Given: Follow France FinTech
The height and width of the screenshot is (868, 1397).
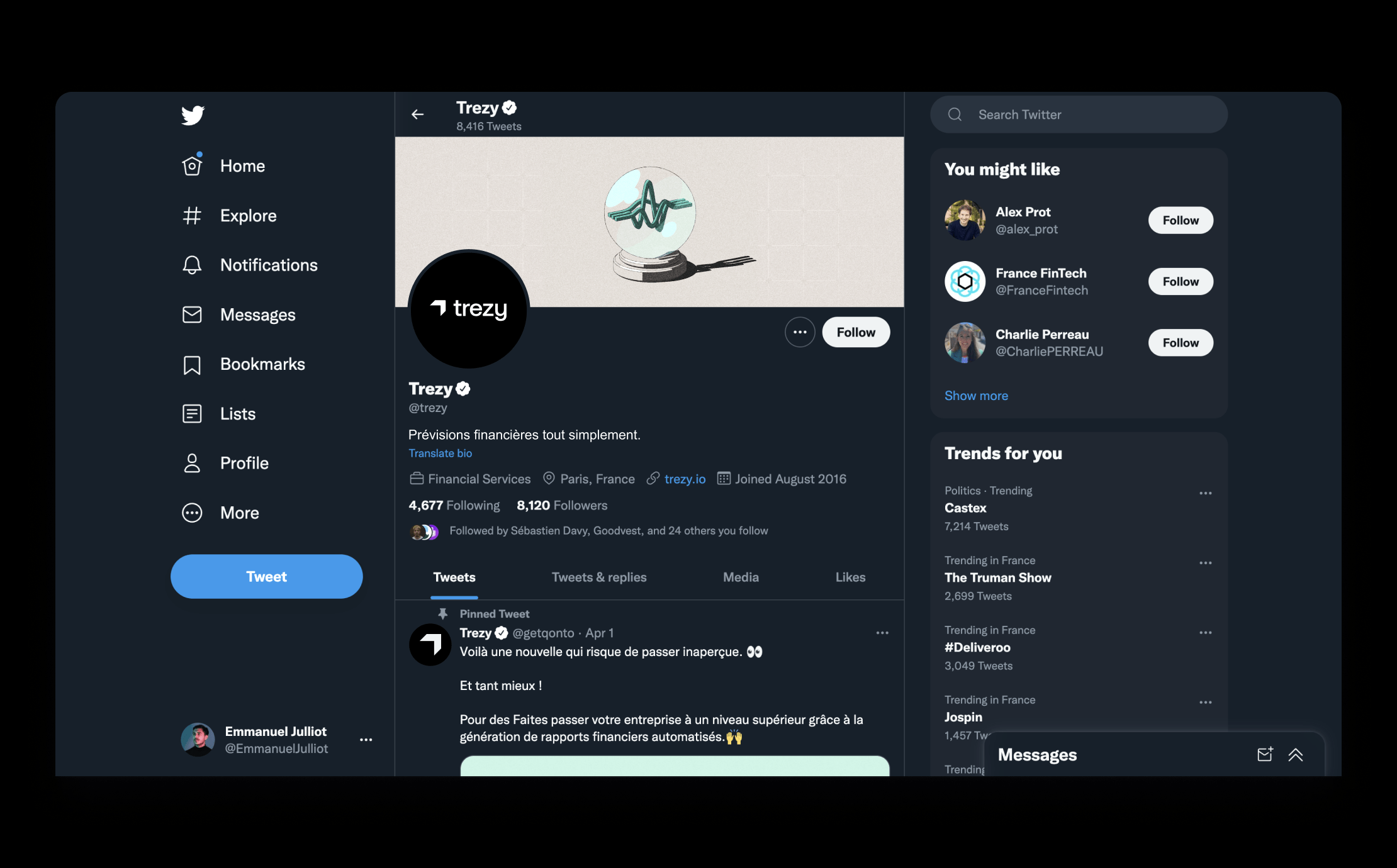Looking at the screenshot, I should pyautogui.click(x=1181, y=282).
